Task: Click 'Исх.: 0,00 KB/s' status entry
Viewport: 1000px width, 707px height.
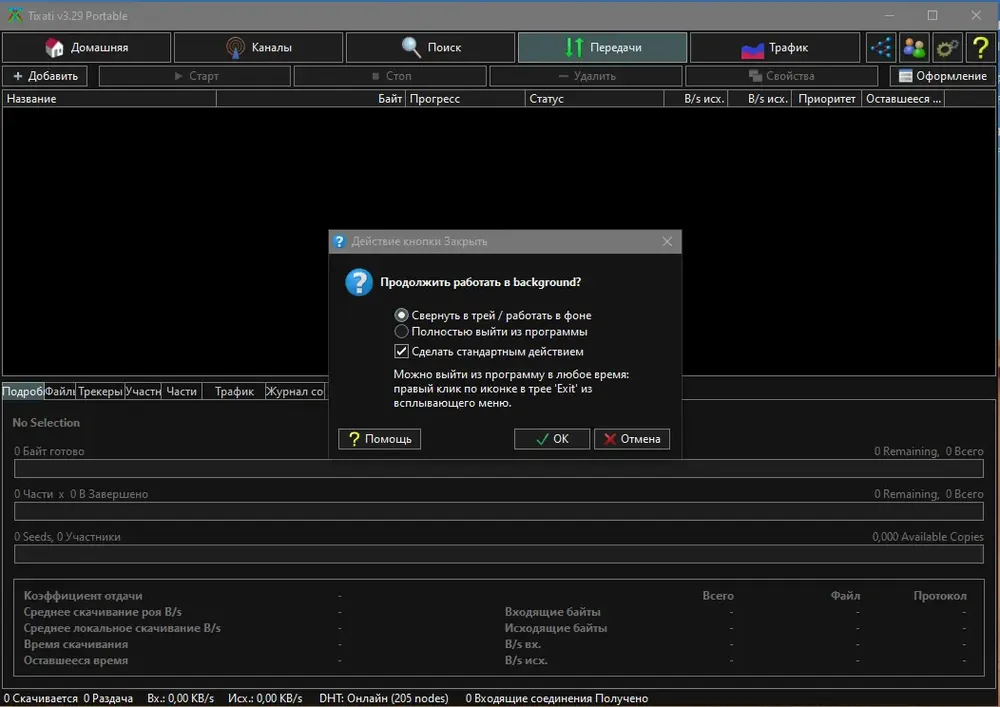Action: (265, 698)
